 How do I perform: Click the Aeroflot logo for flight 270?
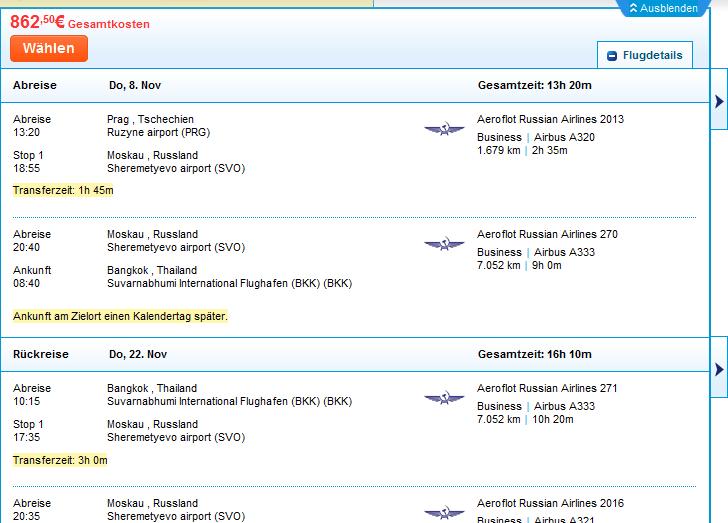[x=444, y=244]
